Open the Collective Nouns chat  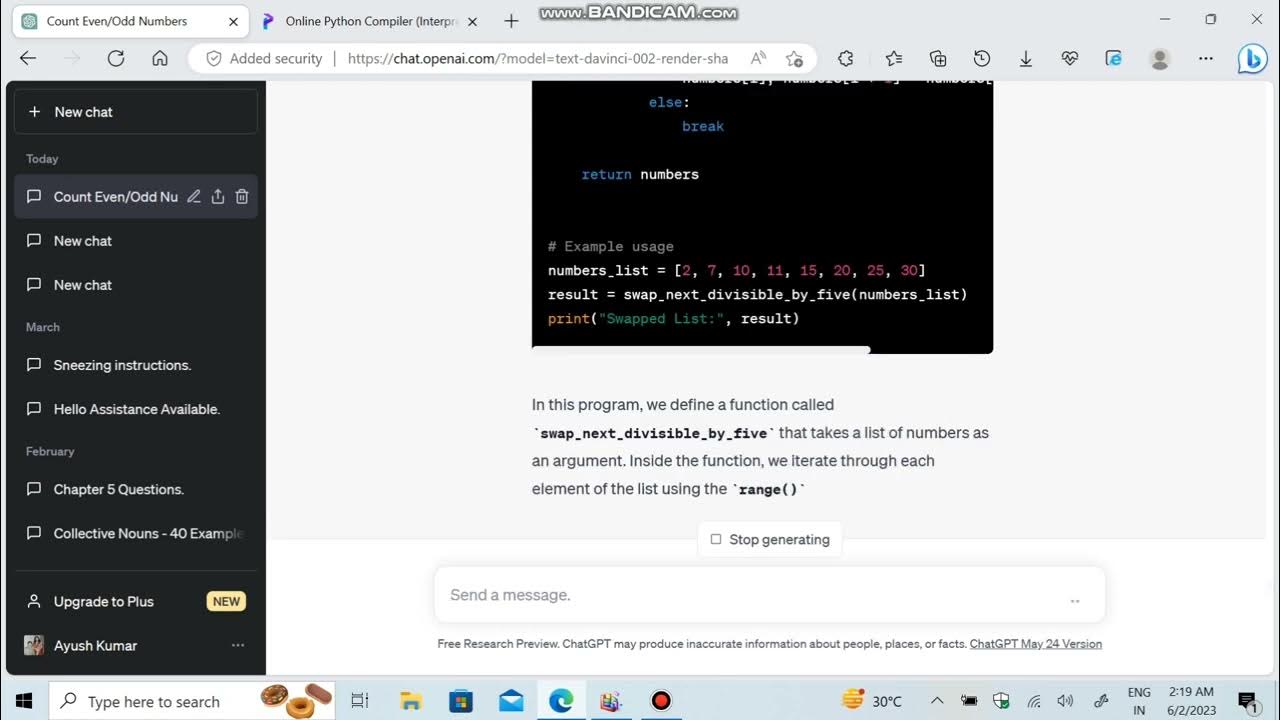(136, 533)
